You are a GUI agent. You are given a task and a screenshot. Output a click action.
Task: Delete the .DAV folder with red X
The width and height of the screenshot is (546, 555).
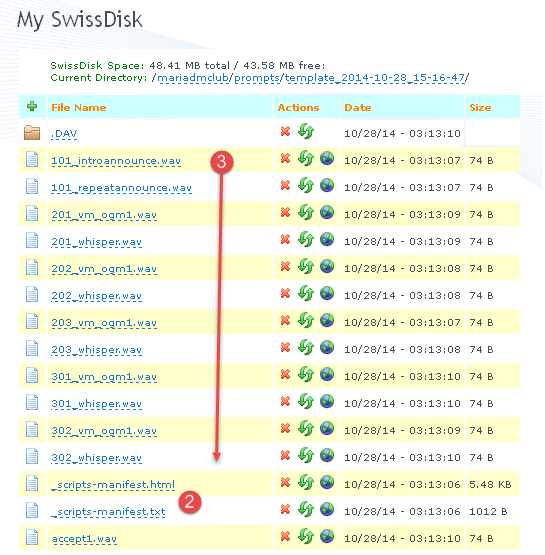coord(285,131)
